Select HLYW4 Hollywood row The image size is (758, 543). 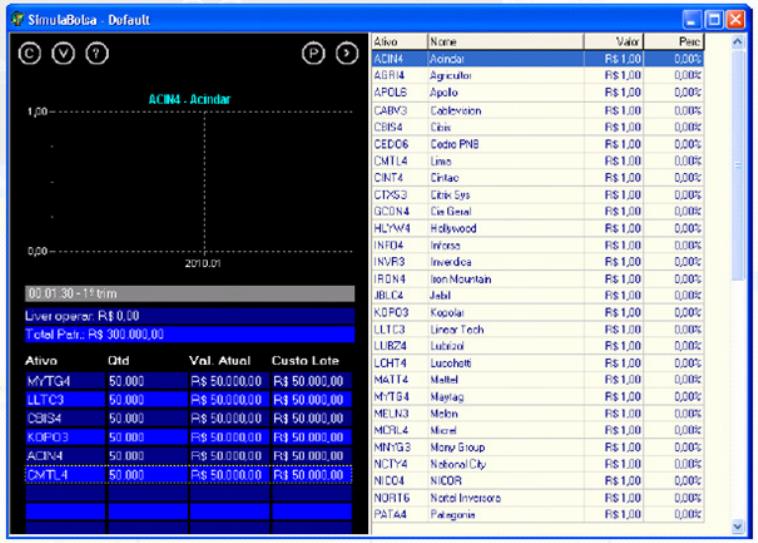click(x=538, y=228)
